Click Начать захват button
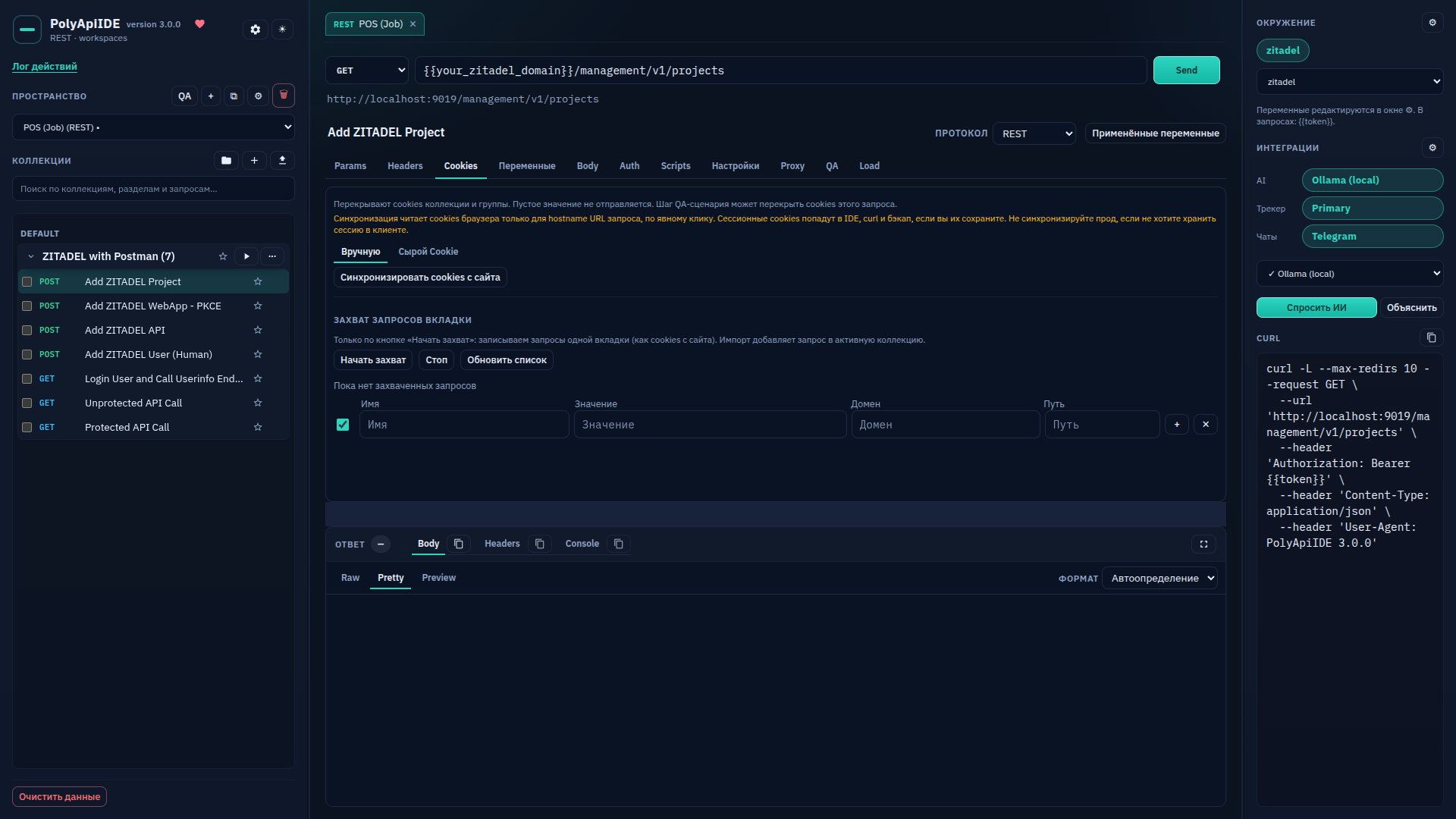Image resolution: width=1456 pixels, height=819 pixels. point(373,360)
